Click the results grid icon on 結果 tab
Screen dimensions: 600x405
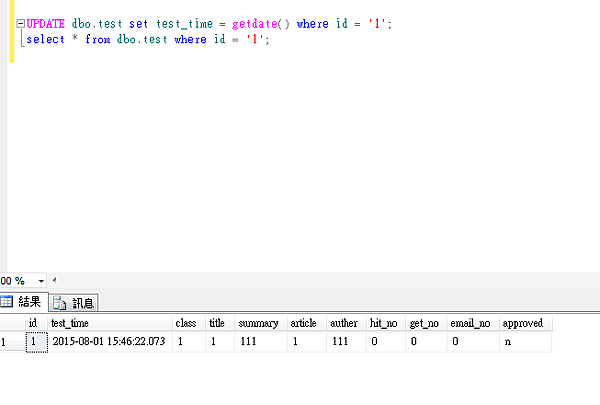click(x=7, y=302)
